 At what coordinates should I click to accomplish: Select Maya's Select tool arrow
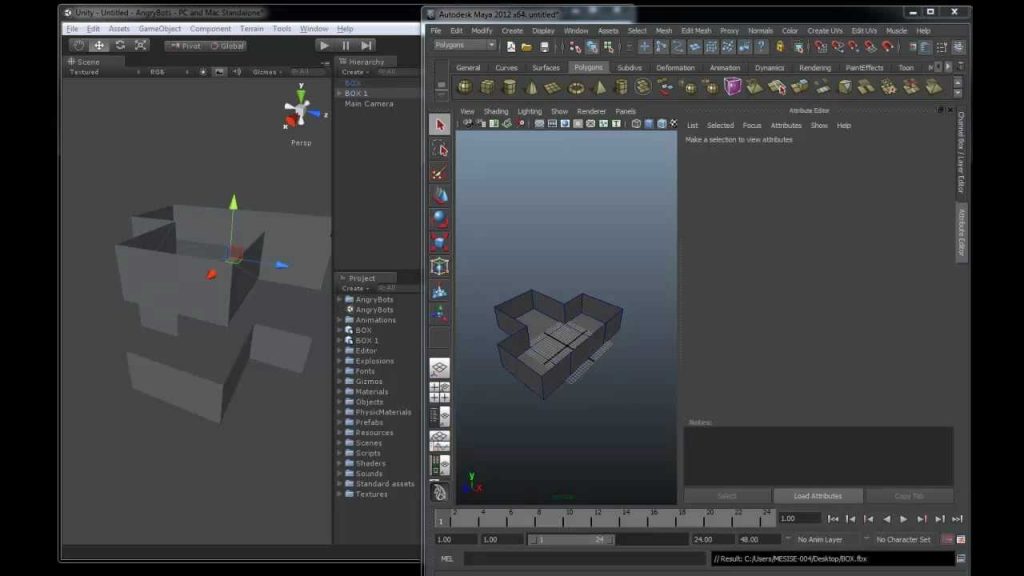tap(440, 125)
